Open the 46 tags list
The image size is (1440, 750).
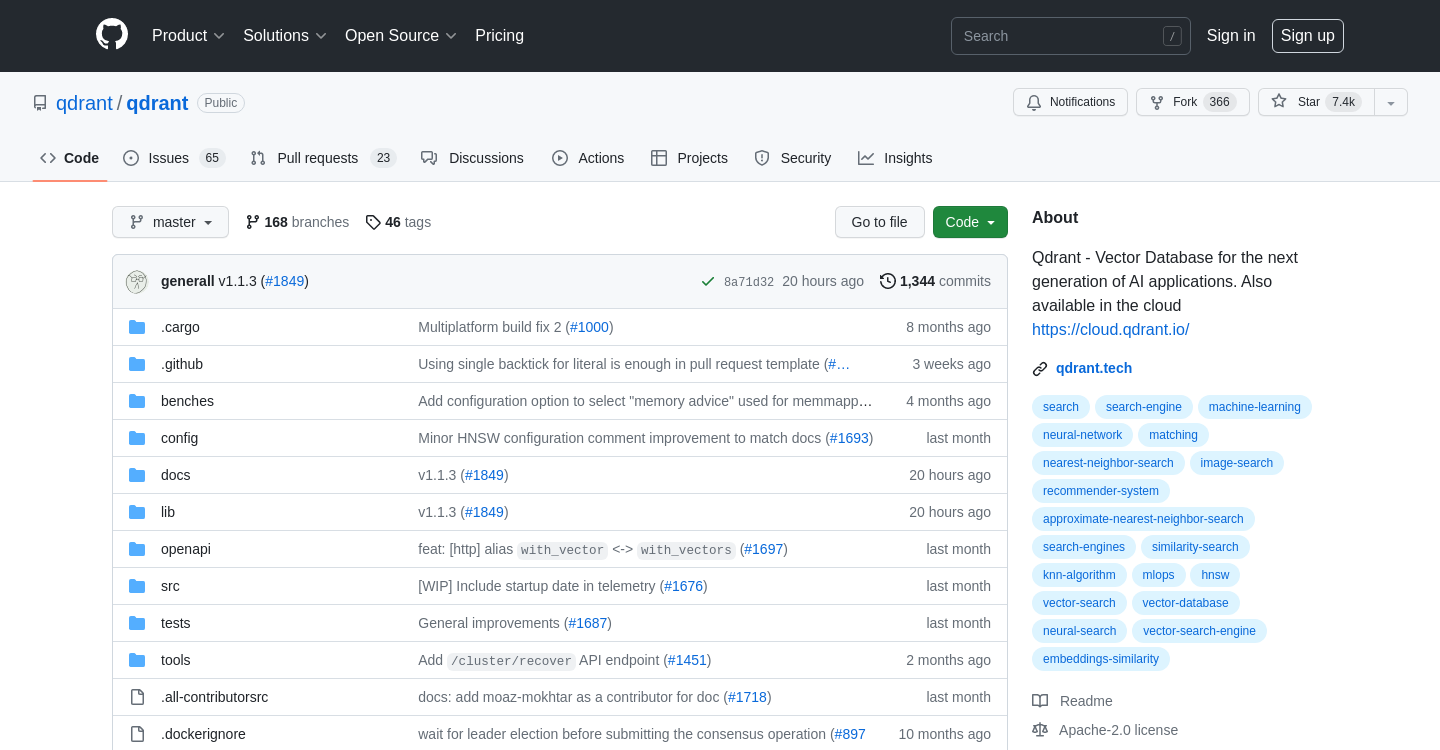coord(398,222)
